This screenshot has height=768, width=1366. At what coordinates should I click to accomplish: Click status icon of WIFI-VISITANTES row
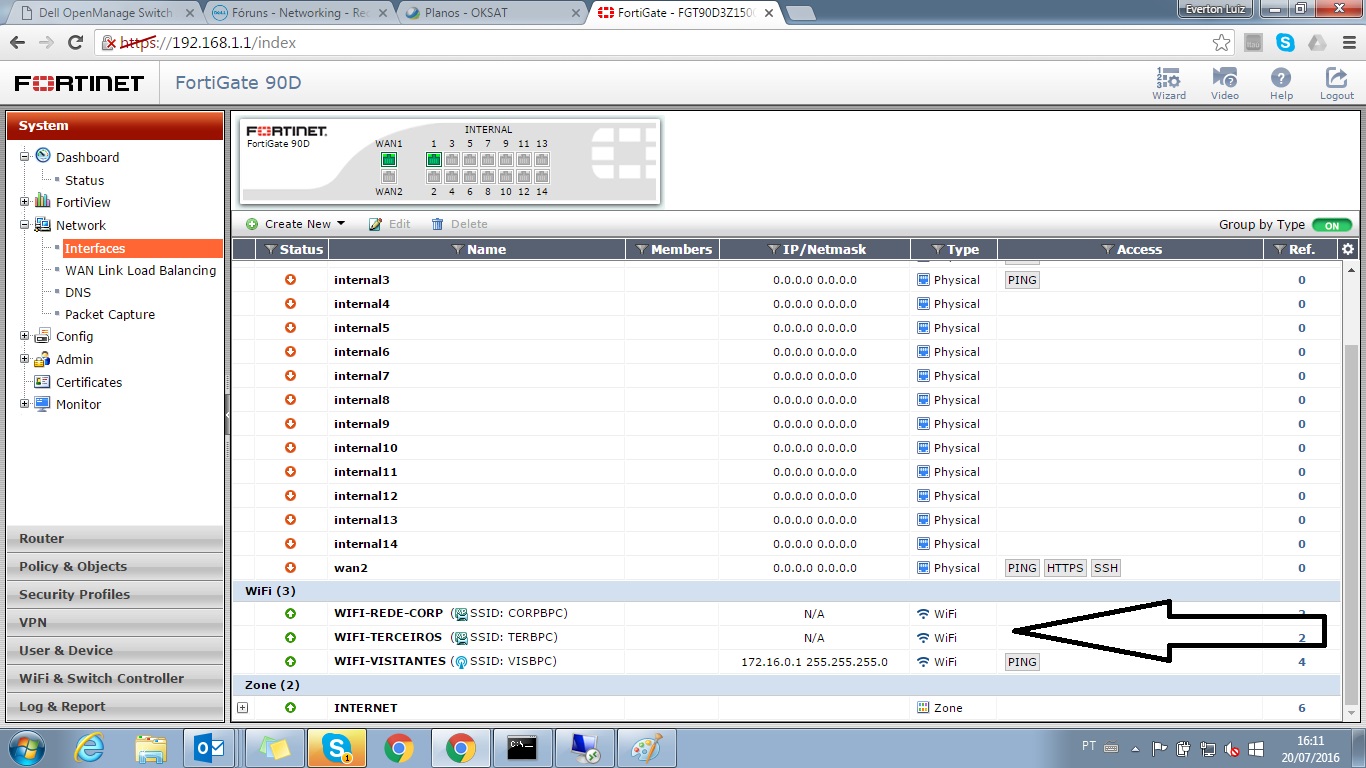290,662
